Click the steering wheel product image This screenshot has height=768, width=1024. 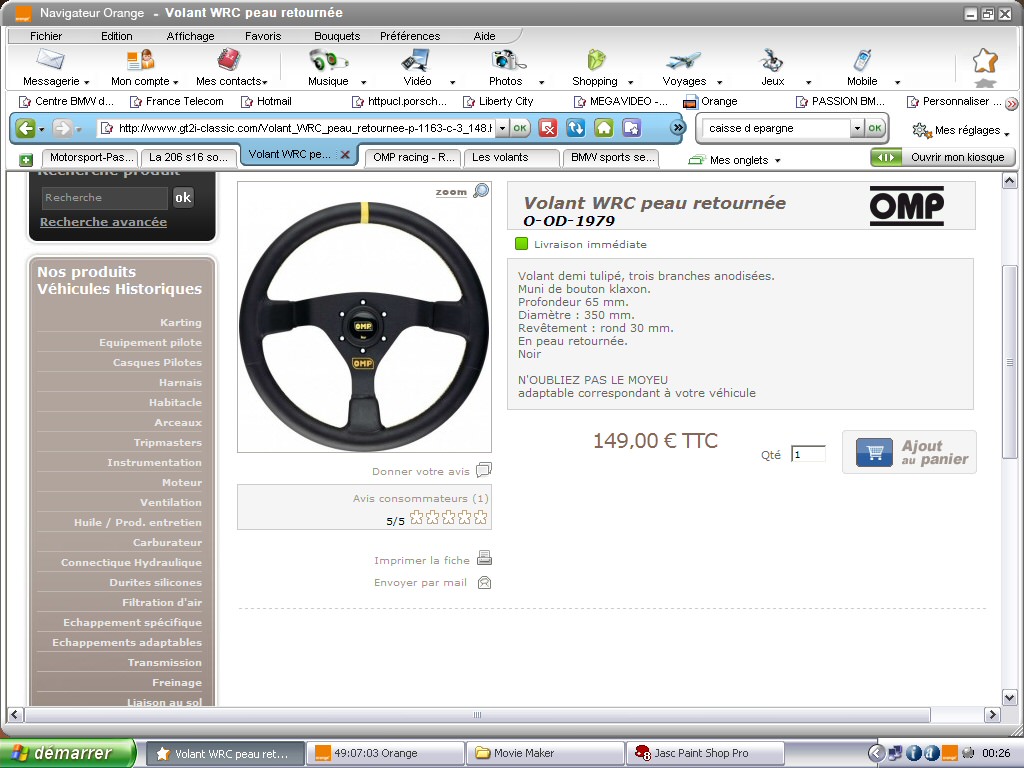coord(364,317)
